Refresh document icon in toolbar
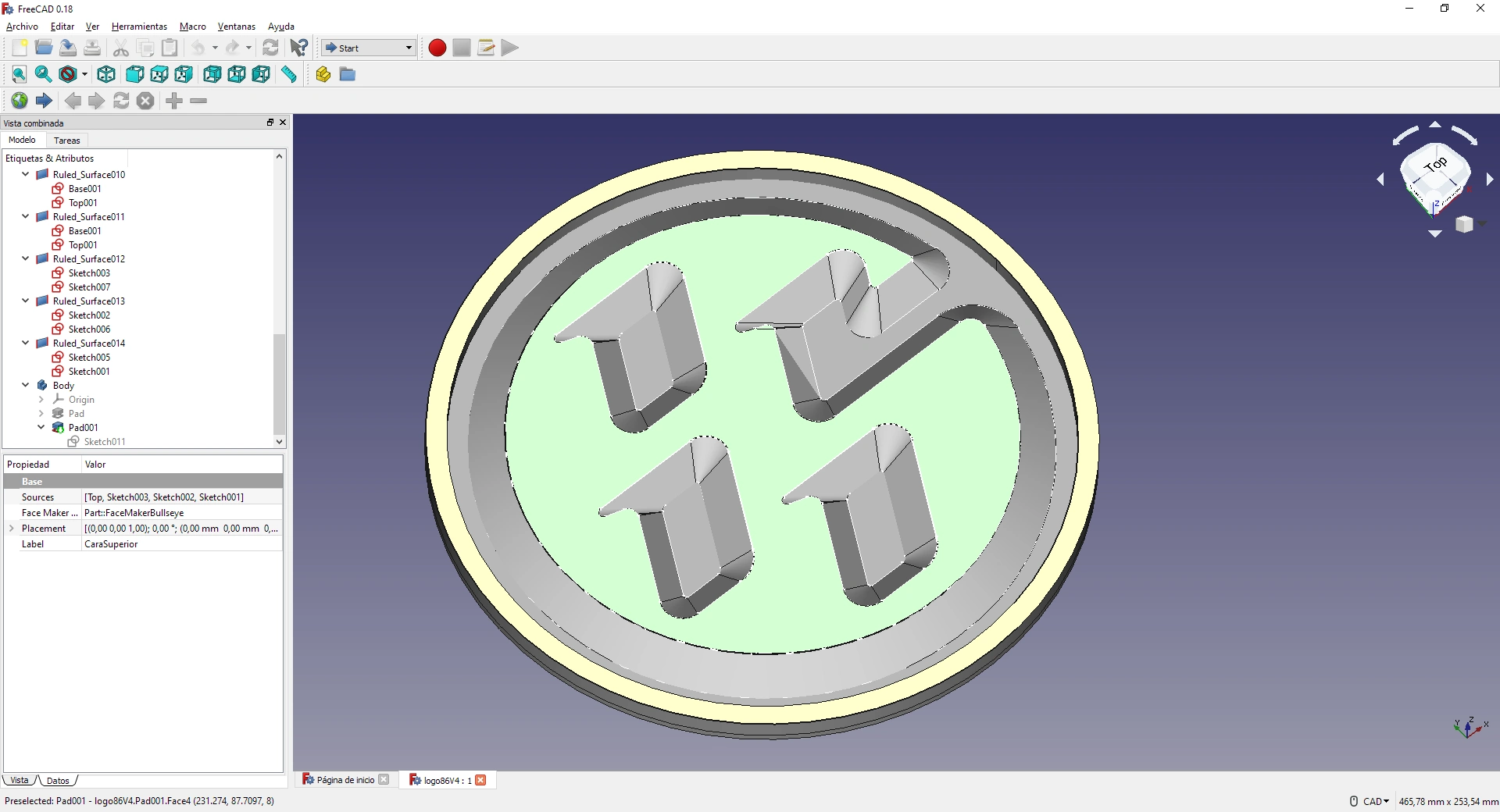The width and height of the screenshot is (1500, 812). click(x=270, y=48)
